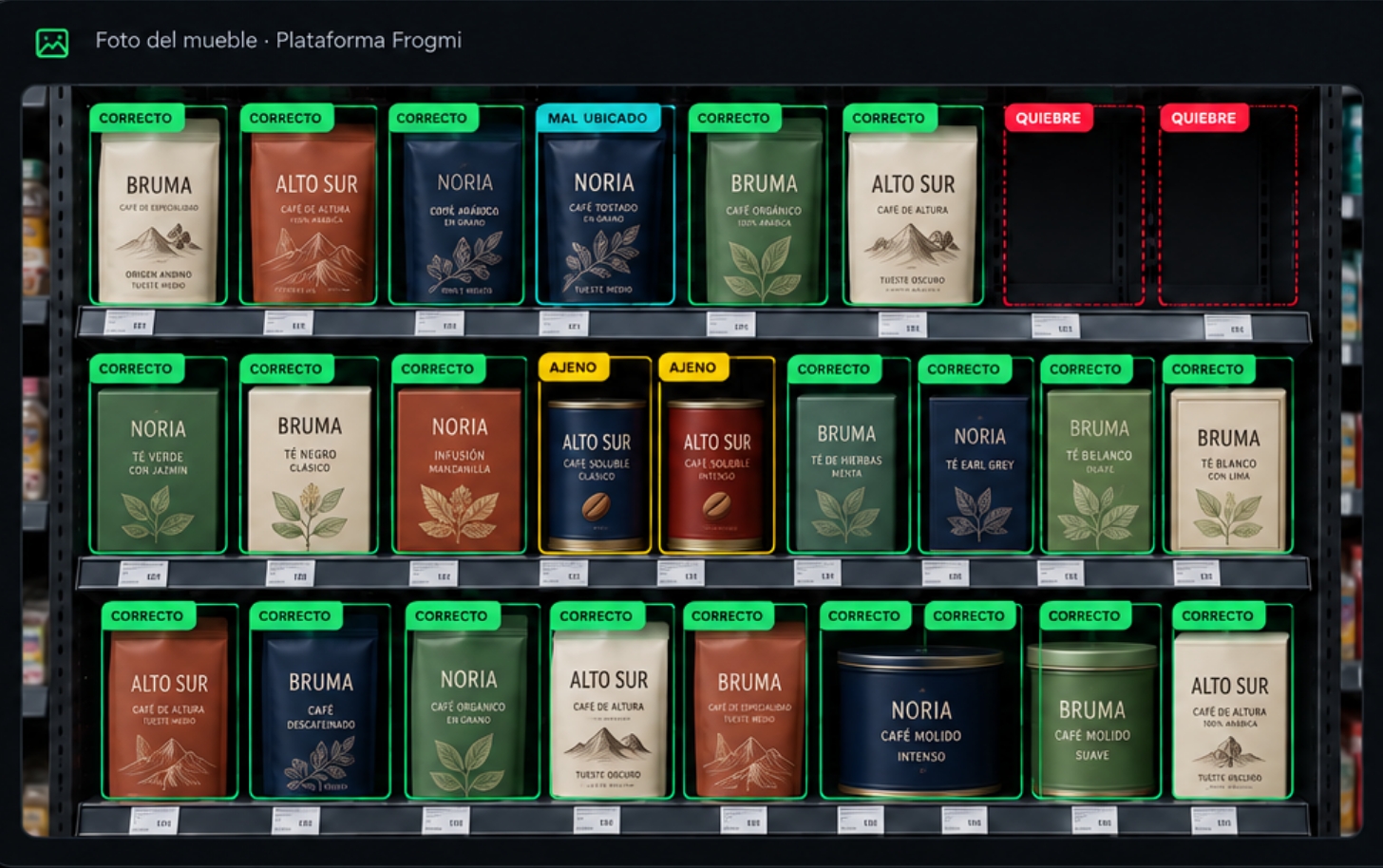Click CORRECTO tag on Bruma Café Orgánico

pyautogui.click(x=733, y=118)
